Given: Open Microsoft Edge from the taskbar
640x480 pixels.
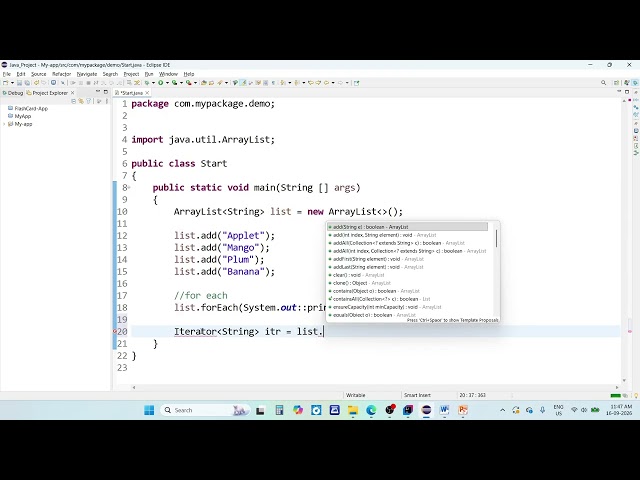Looking at the screenshot, I should pos(371,410).
